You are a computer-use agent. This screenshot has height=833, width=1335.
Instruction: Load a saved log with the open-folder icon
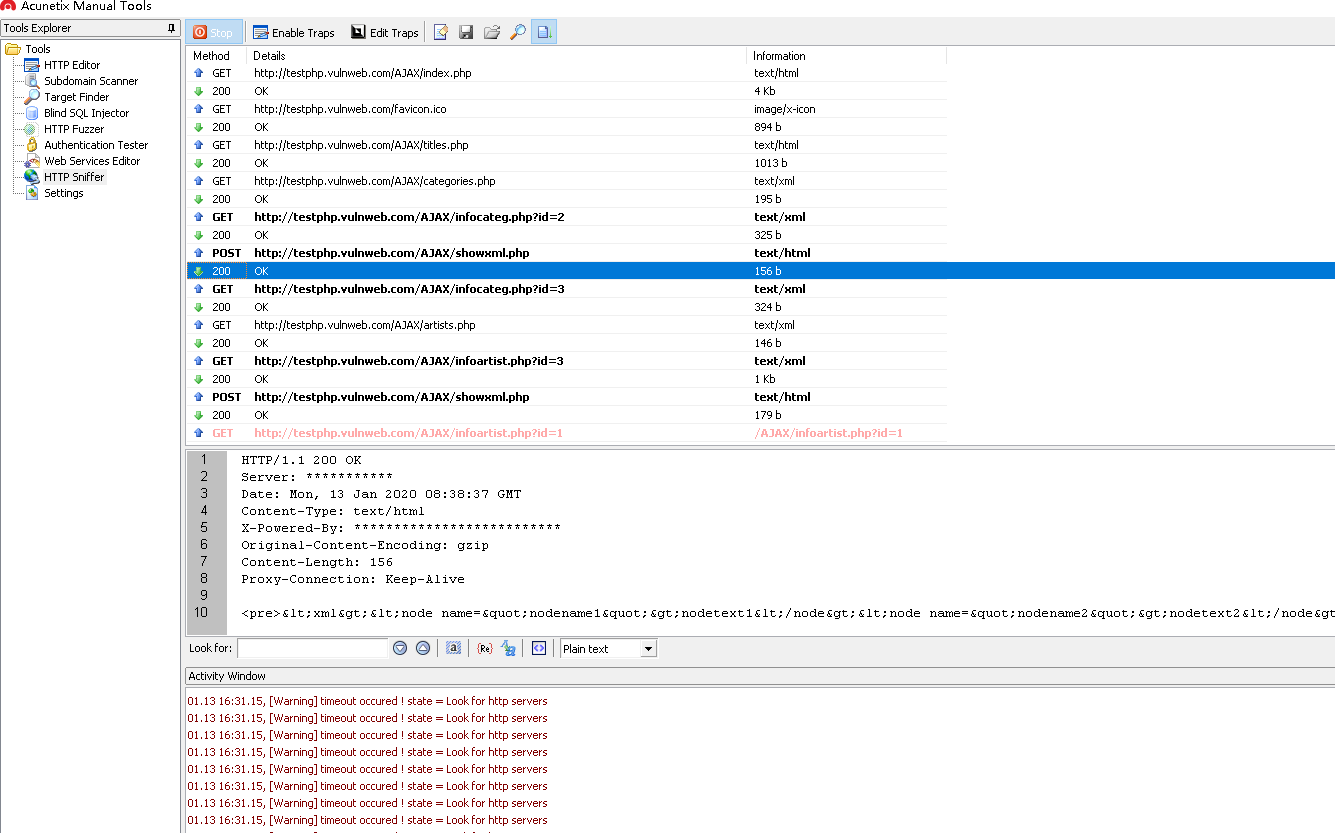[x=492, y=33]
